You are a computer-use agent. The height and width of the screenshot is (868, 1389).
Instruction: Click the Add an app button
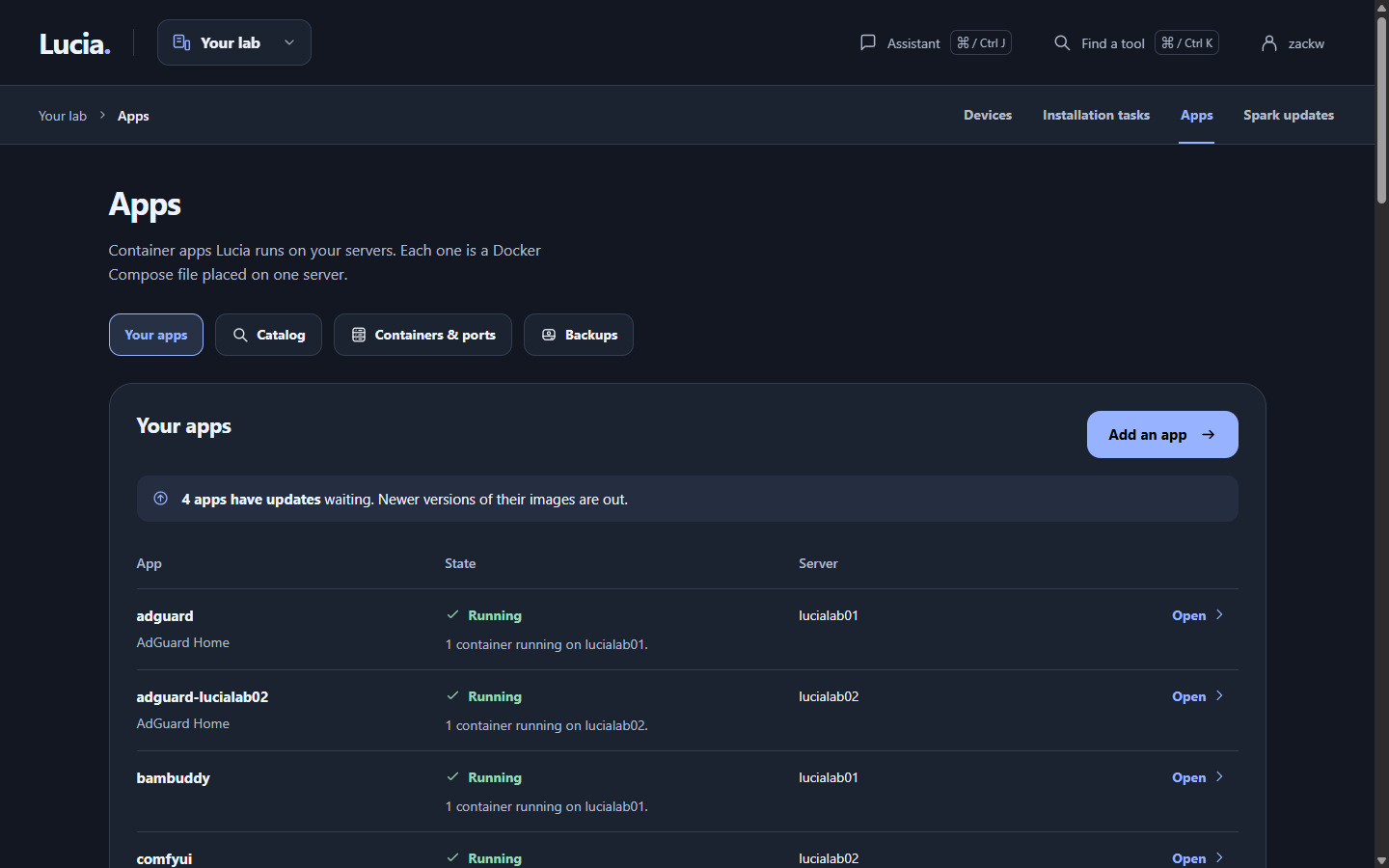1162,435
